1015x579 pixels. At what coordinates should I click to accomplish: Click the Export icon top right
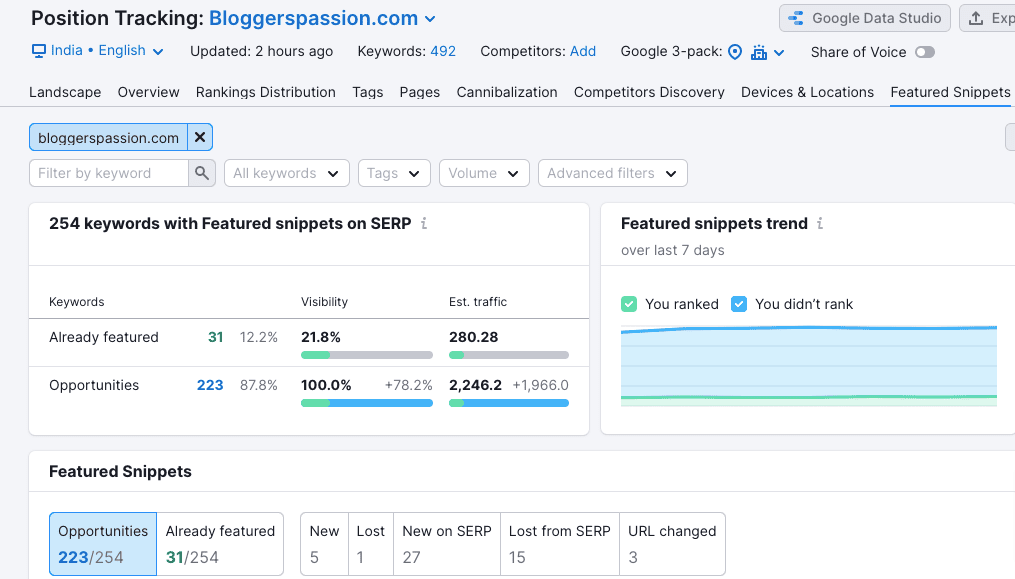pyautogui.click(x=975, y=17)
